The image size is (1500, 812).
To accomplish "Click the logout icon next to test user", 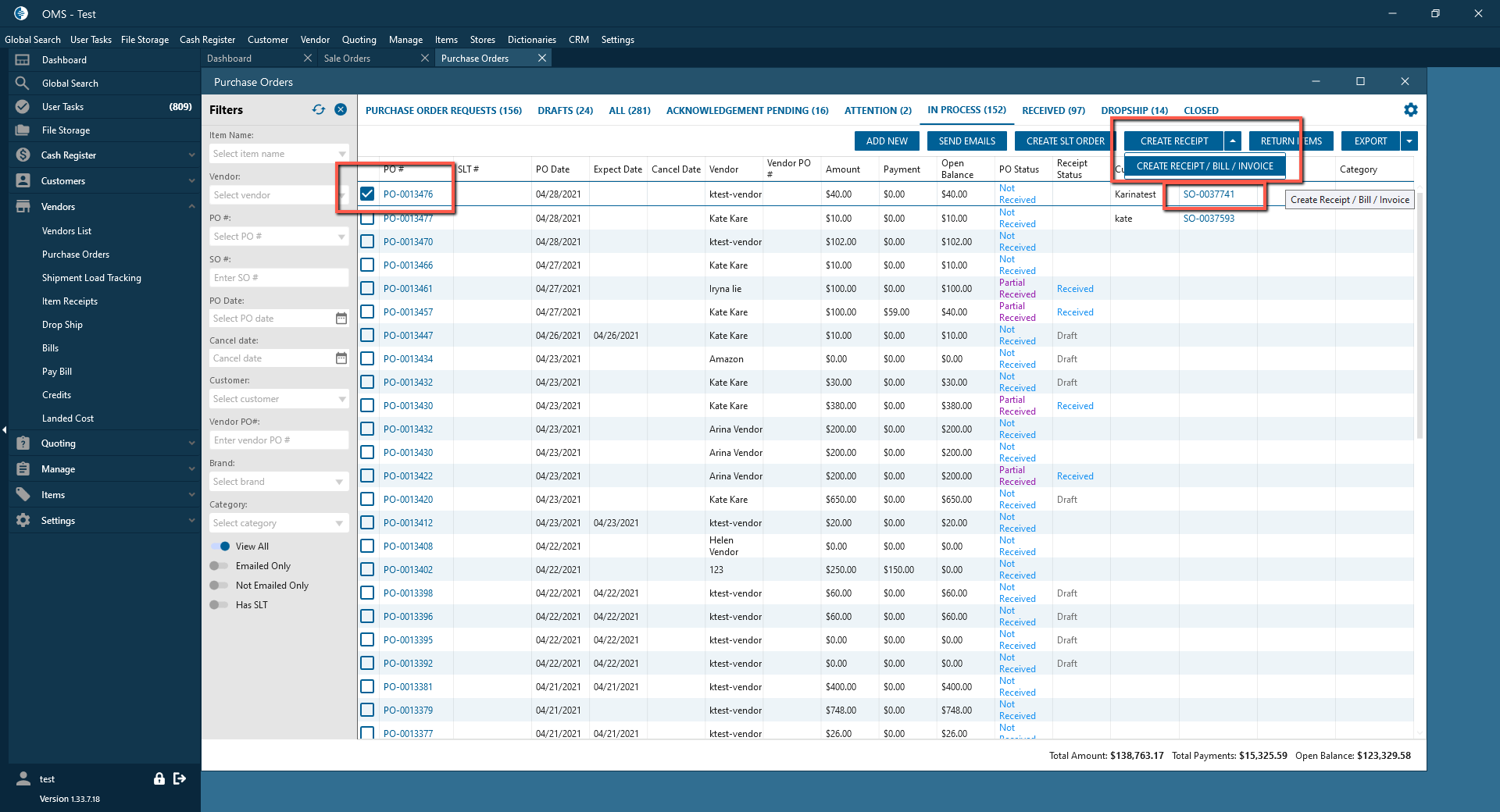I will coord(180,778).
